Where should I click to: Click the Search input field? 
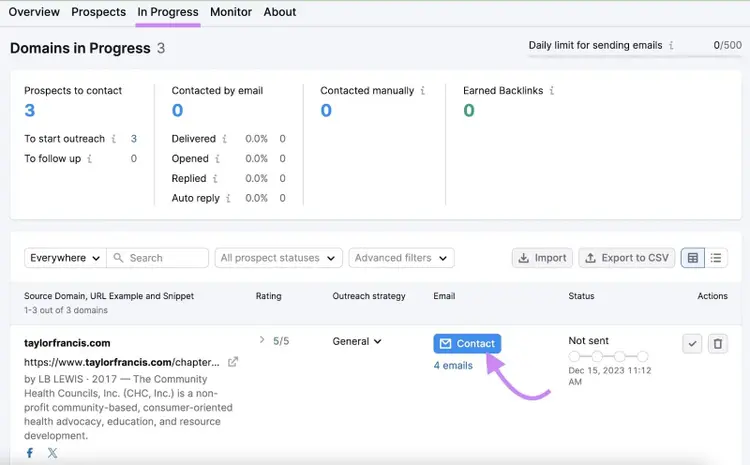[157, 258]
